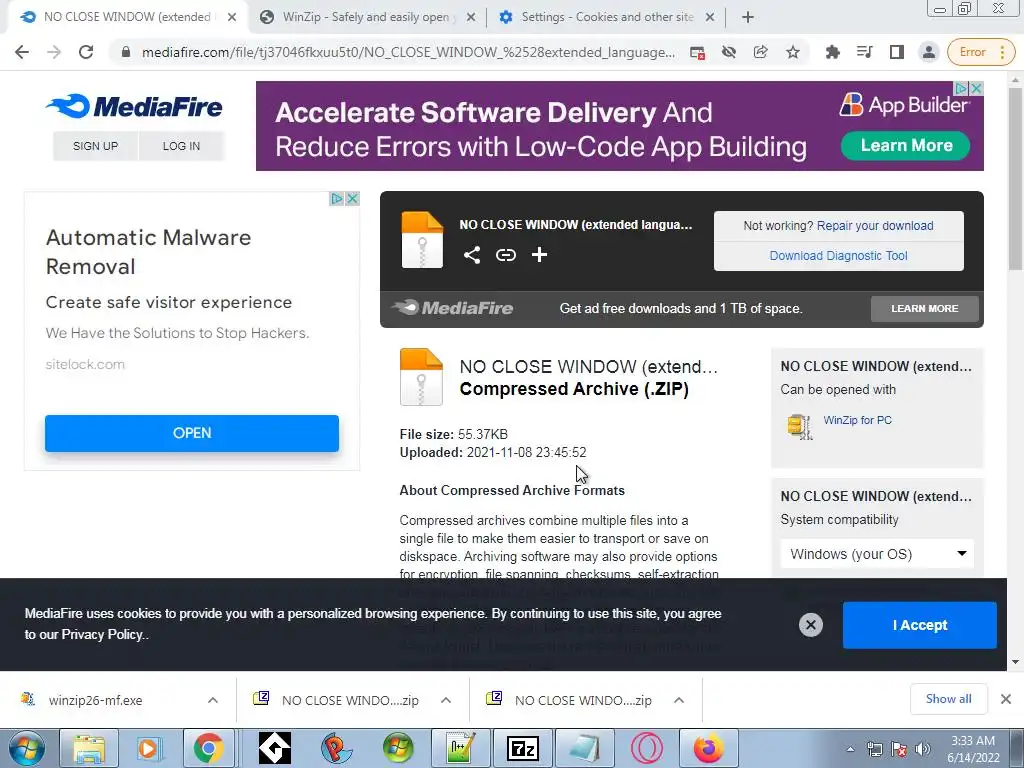Click the share page icon in address bar
The image size is (1024, 768).
pos(761,52)
